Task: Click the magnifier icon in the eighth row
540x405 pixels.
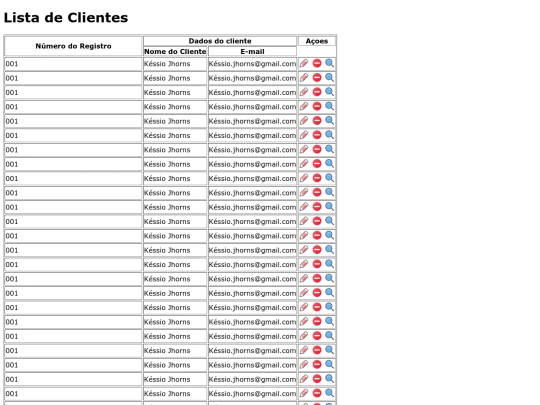Action: pos(329,164)
